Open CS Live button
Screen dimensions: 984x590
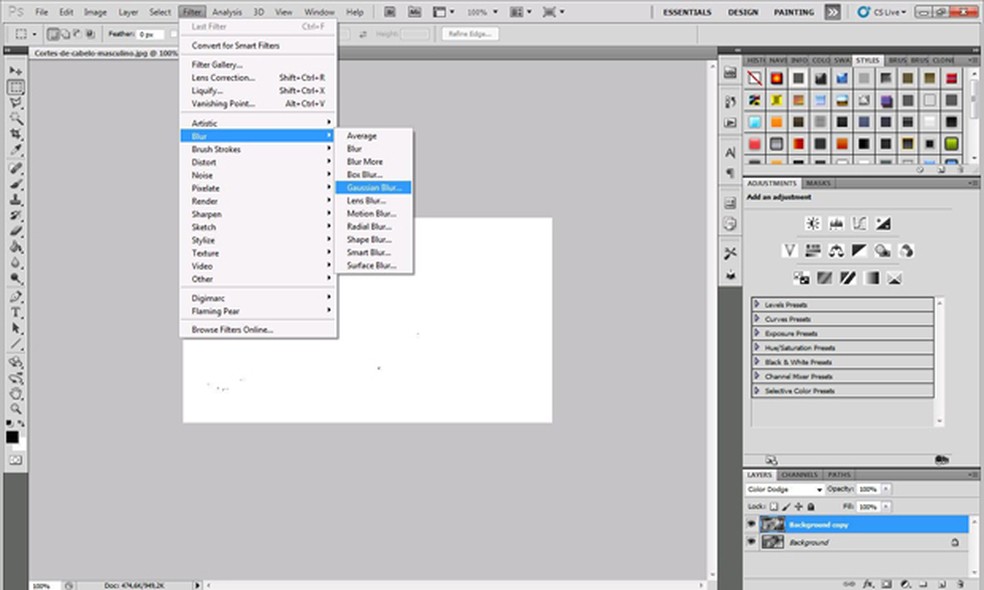(882, 12)
